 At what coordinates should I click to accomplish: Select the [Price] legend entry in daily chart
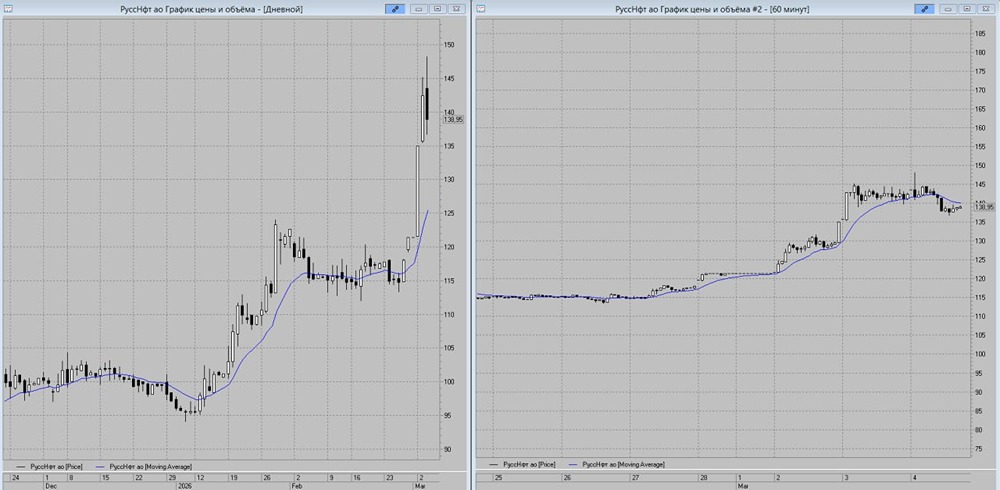(50, 466)
